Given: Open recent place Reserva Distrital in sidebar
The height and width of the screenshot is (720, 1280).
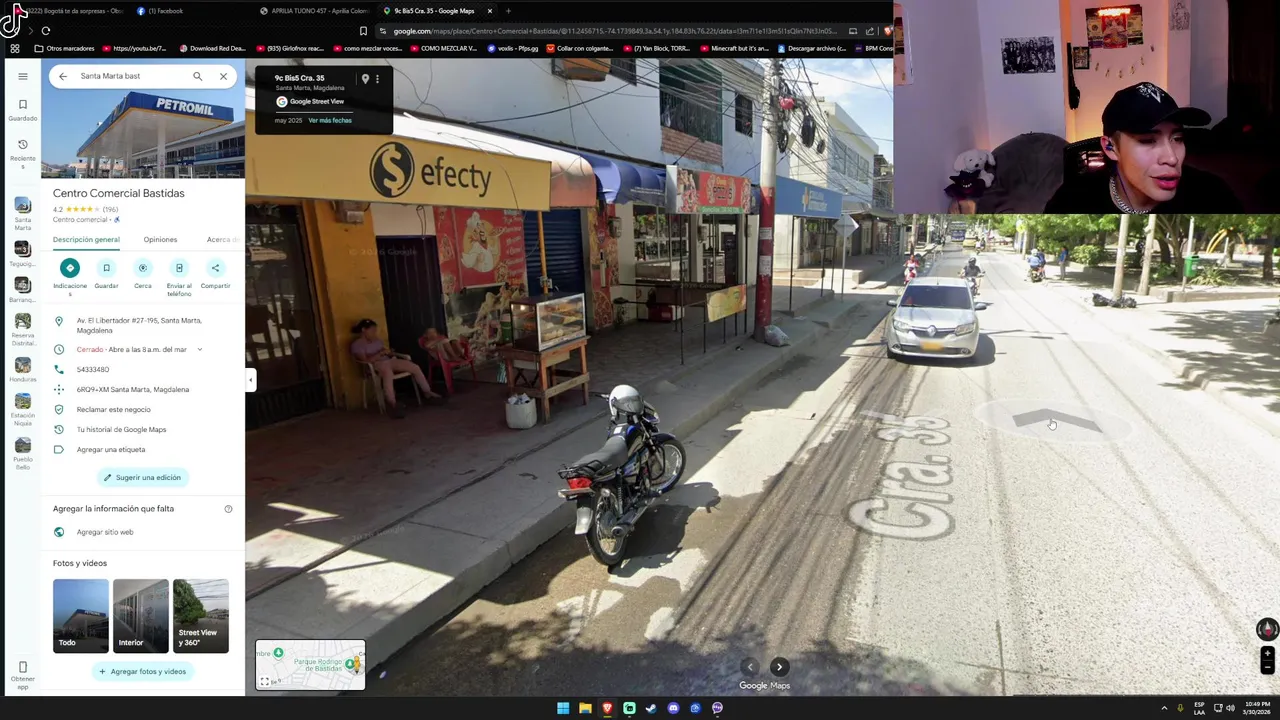Looking at the screenshot, I should (x=22, y=331).
